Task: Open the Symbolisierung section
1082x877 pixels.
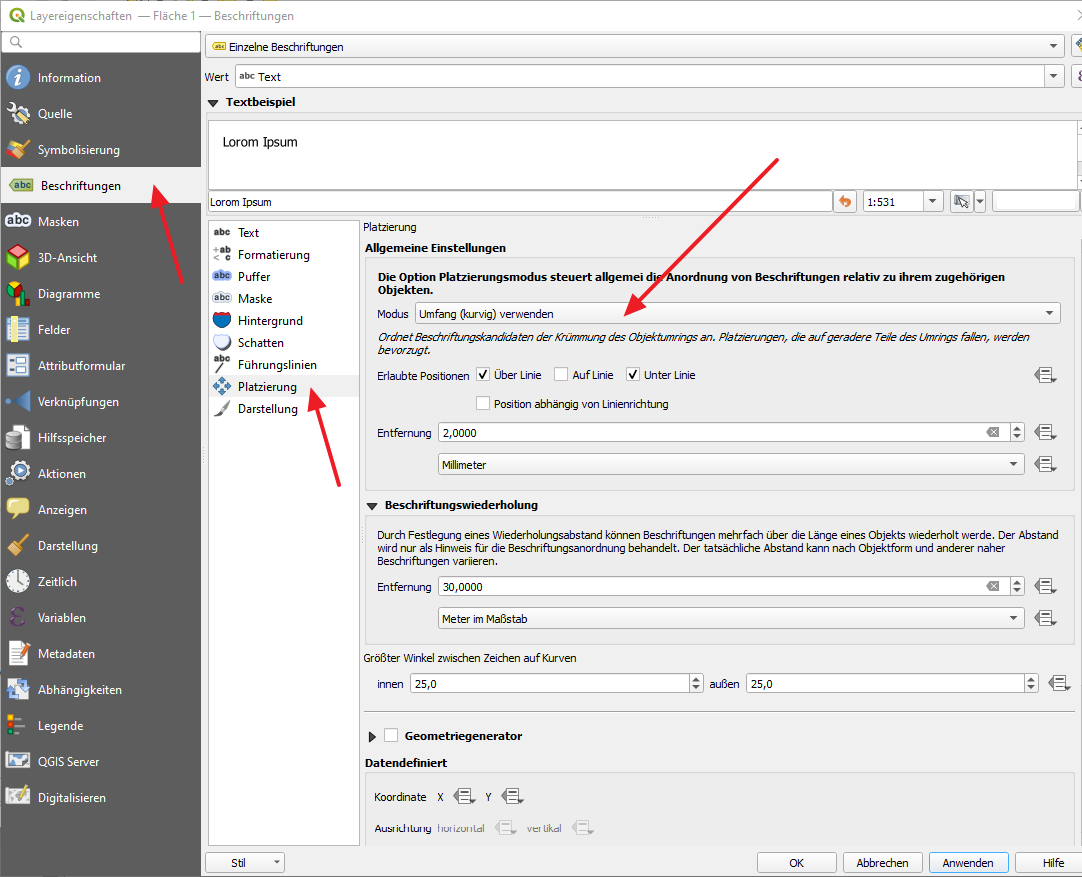Action: coord(78,150)
